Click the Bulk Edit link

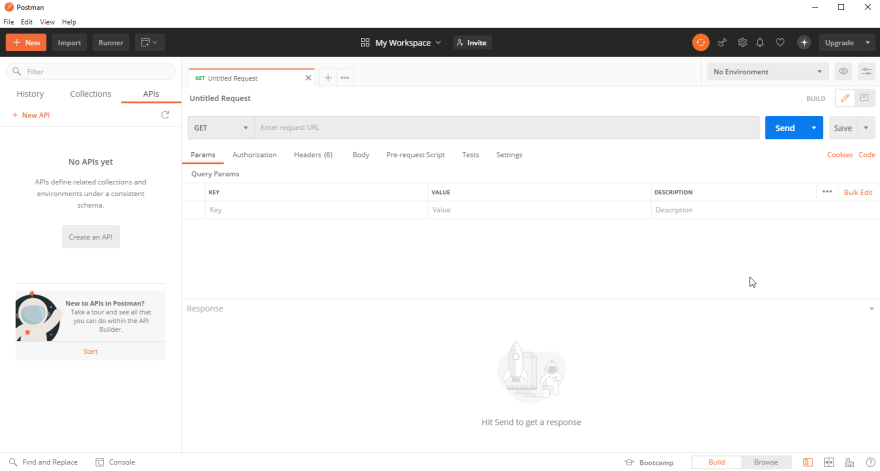[858, 192]
